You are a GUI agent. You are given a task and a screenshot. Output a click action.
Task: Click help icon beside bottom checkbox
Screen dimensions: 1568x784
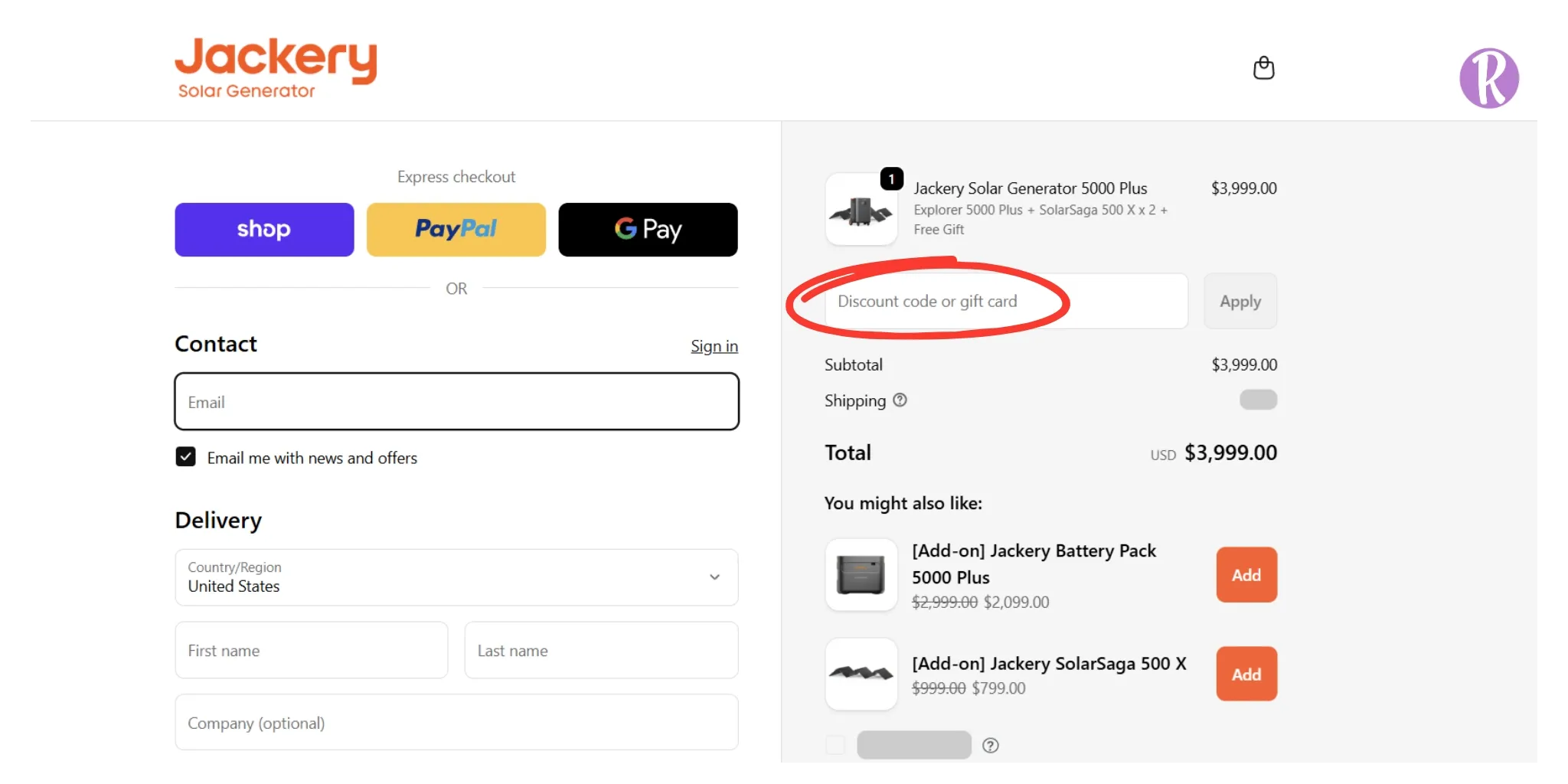[990, 746]
